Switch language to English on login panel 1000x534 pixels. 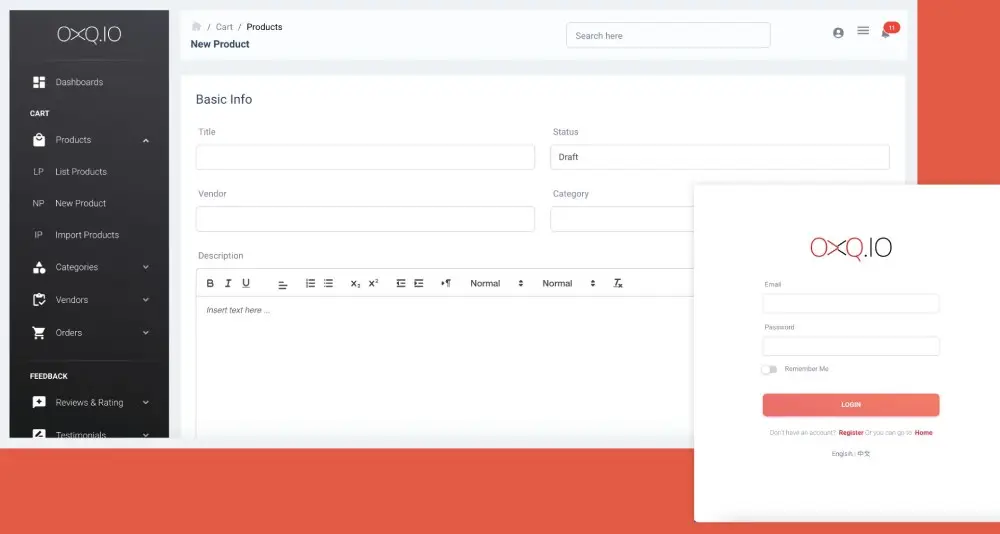pos(841,454)
